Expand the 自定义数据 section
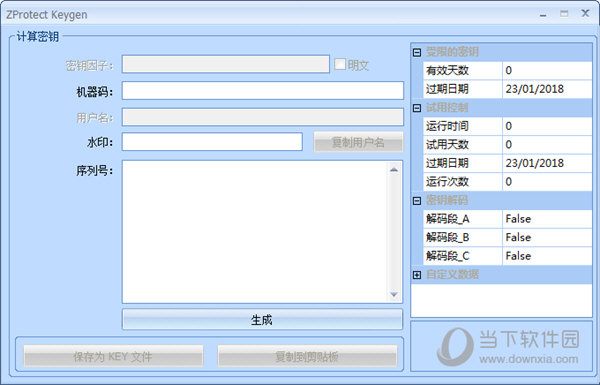Image resolution: width=600 pixels, height=385 pixels. tap(417, 275)
